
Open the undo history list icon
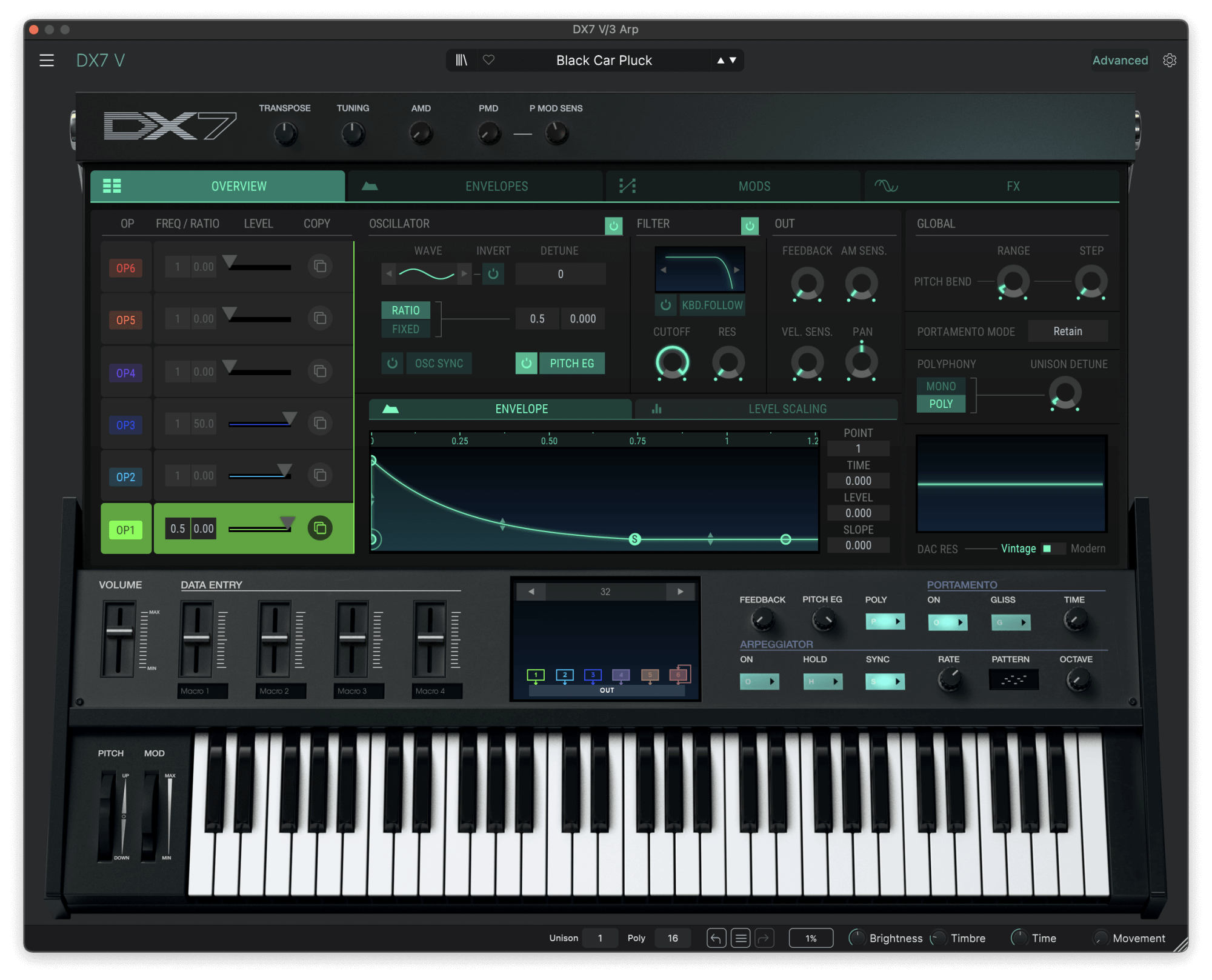click(x=741, y=939)
